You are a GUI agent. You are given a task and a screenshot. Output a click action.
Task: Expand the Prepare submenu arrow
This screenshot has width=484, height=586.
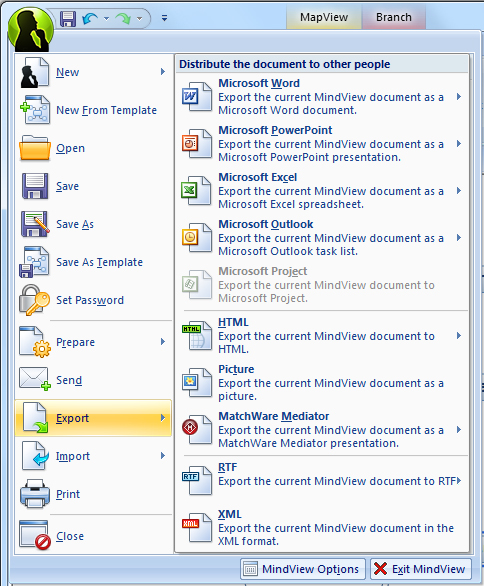coord(163,342)
